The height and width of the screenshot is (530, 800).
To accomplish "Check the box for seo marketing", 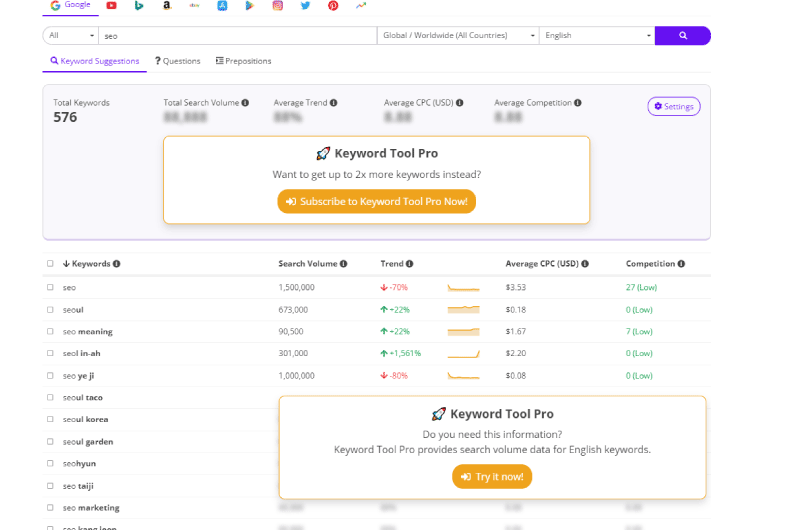I will pyautogui.click(x=50, y=508).
